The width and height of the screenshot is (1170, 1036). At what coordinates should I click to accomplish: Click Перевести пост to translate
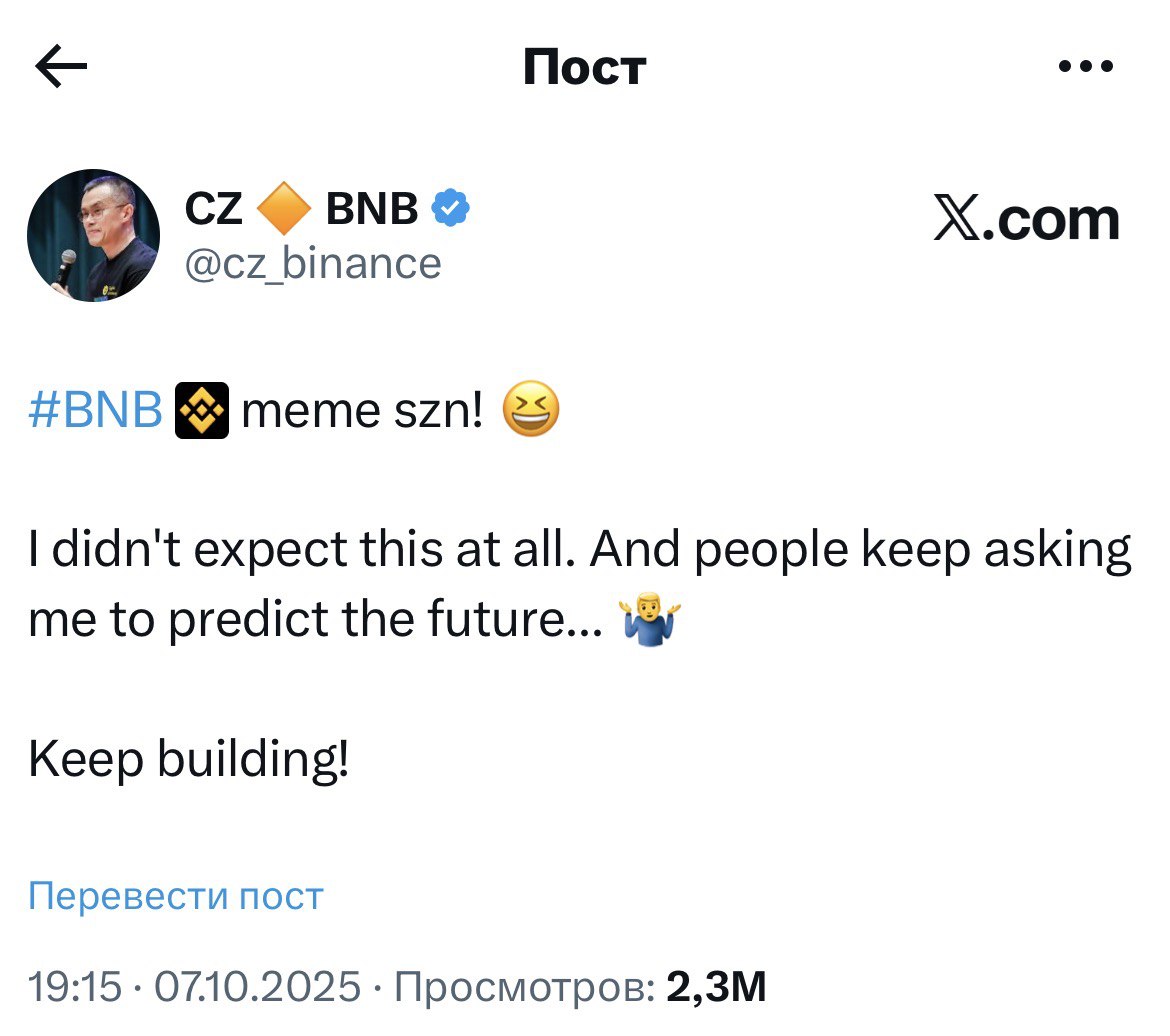click(x=176, y=896)
